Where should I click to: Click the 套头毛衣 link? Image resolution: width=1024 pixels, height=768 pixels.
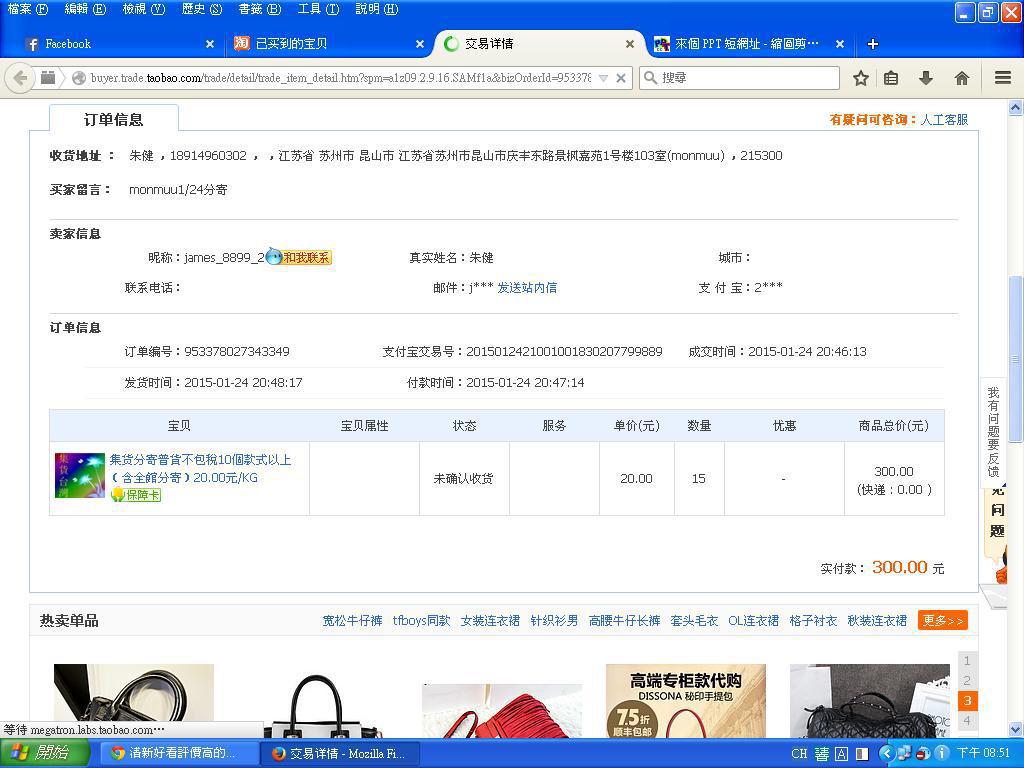694,620
